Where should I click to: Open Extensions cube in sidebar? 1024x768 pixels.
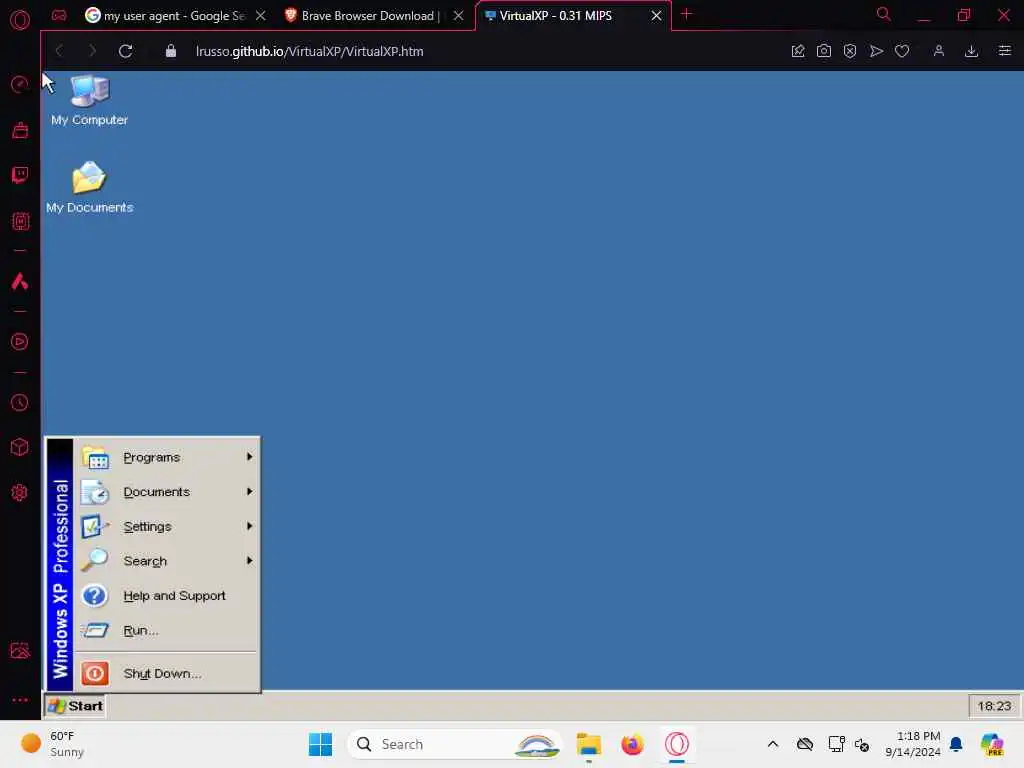click(x=20, y=447)
